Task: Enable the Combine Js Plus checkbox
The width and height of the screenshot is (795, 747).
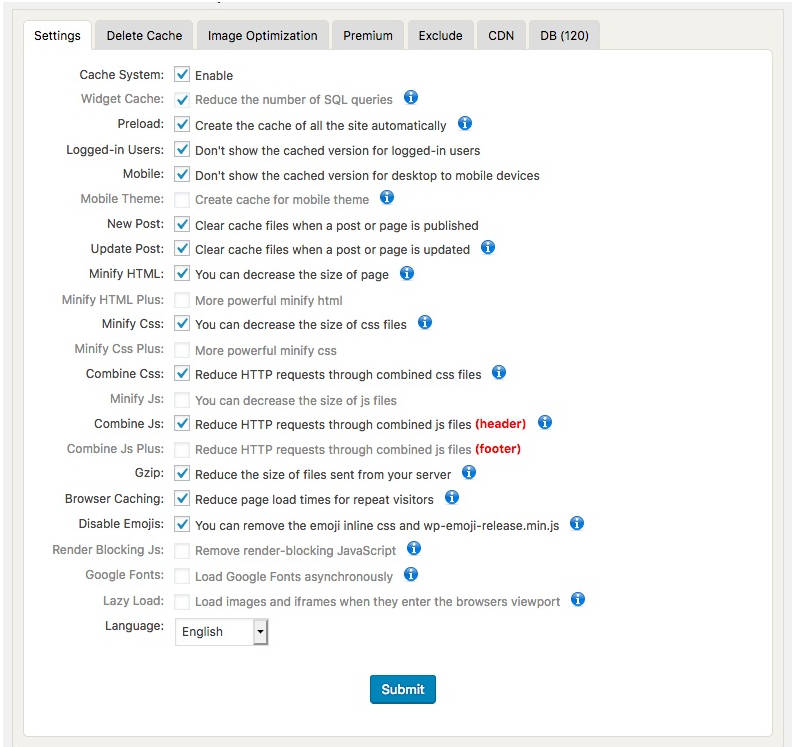Action: 182,449
